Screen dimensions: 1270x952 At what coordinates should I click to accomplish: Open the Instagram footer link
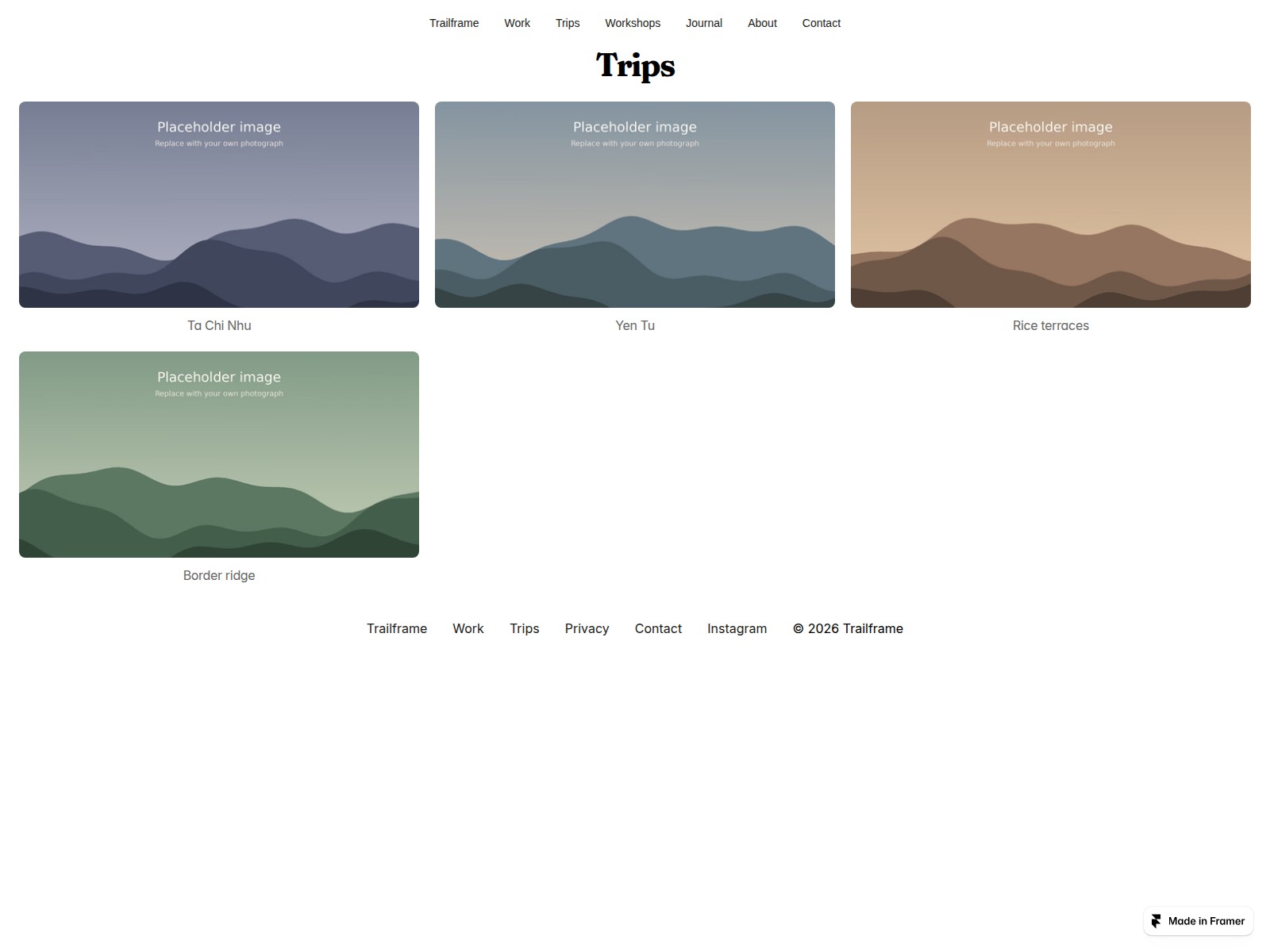tap(737, 628)
